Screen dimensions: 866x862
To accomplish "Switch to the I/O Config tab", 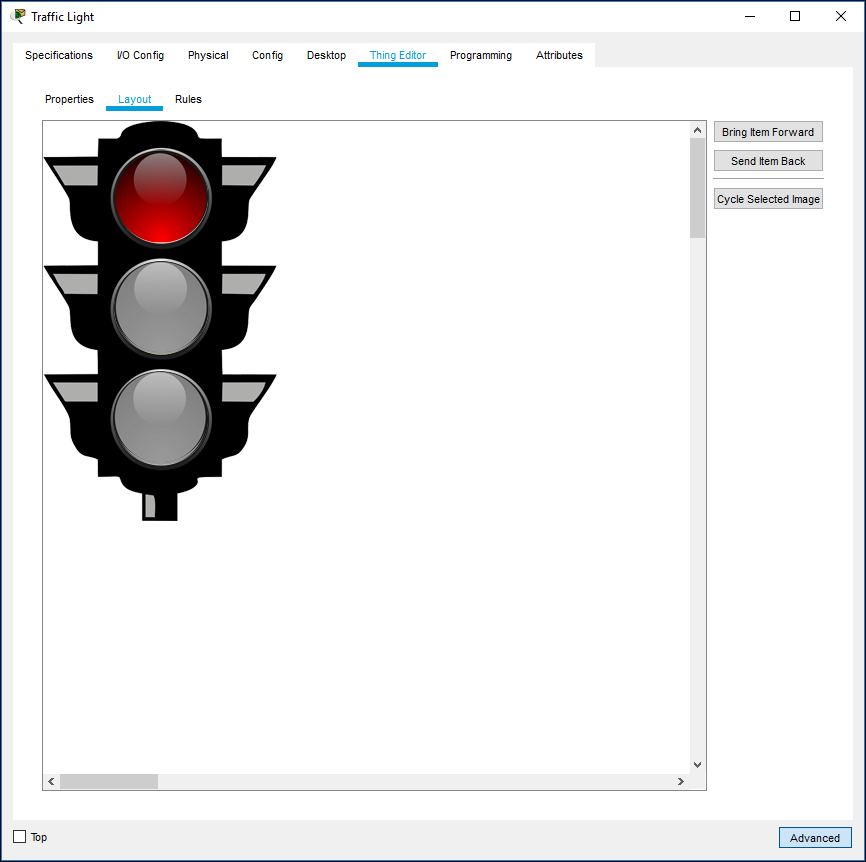I will (x=140, y=55).
